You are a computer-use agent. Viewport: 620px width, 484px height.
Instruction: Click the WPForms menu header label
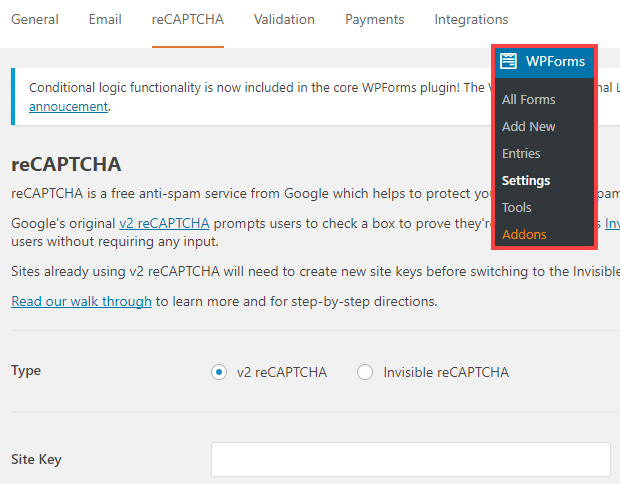coord(555,62)
